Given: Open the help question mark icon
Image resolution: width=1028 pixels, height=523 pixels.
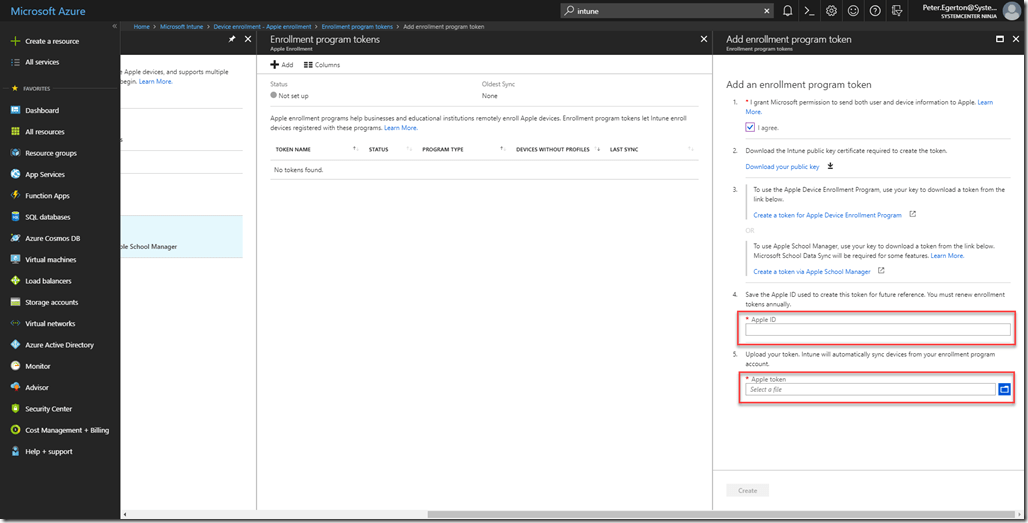Looking at the screenshot, I should click(875, 11).
